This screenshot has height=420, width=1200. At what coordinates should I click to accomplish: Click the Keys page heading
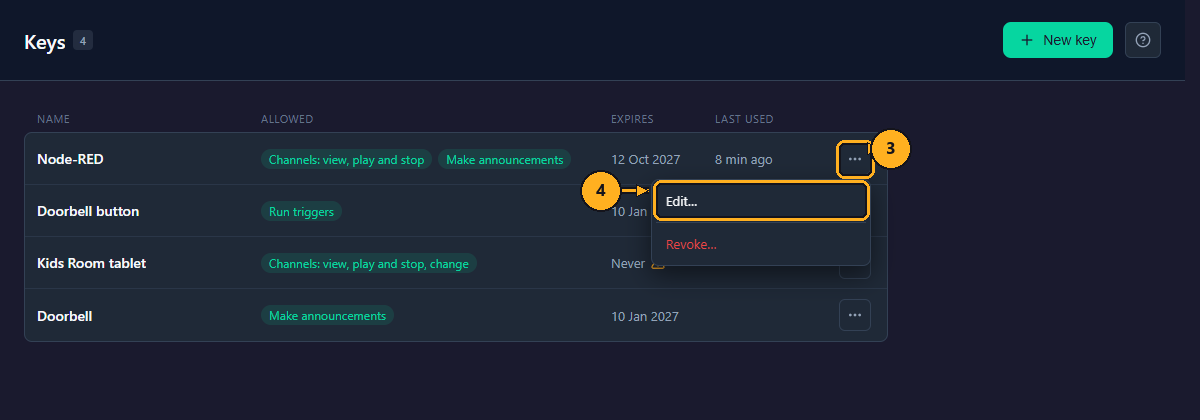click(x=45, y=41)
